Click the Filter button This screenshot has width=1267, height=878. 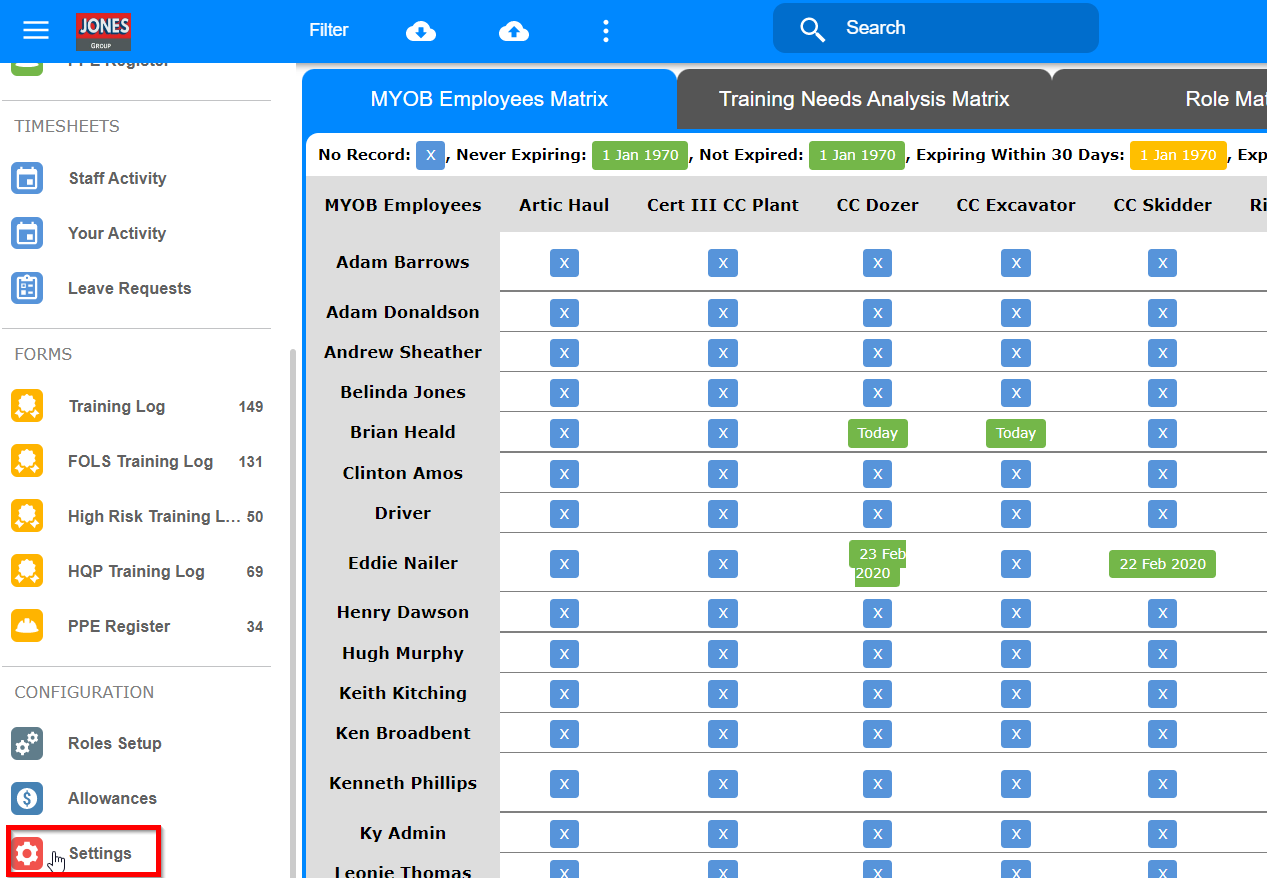[x=329, y=30]
